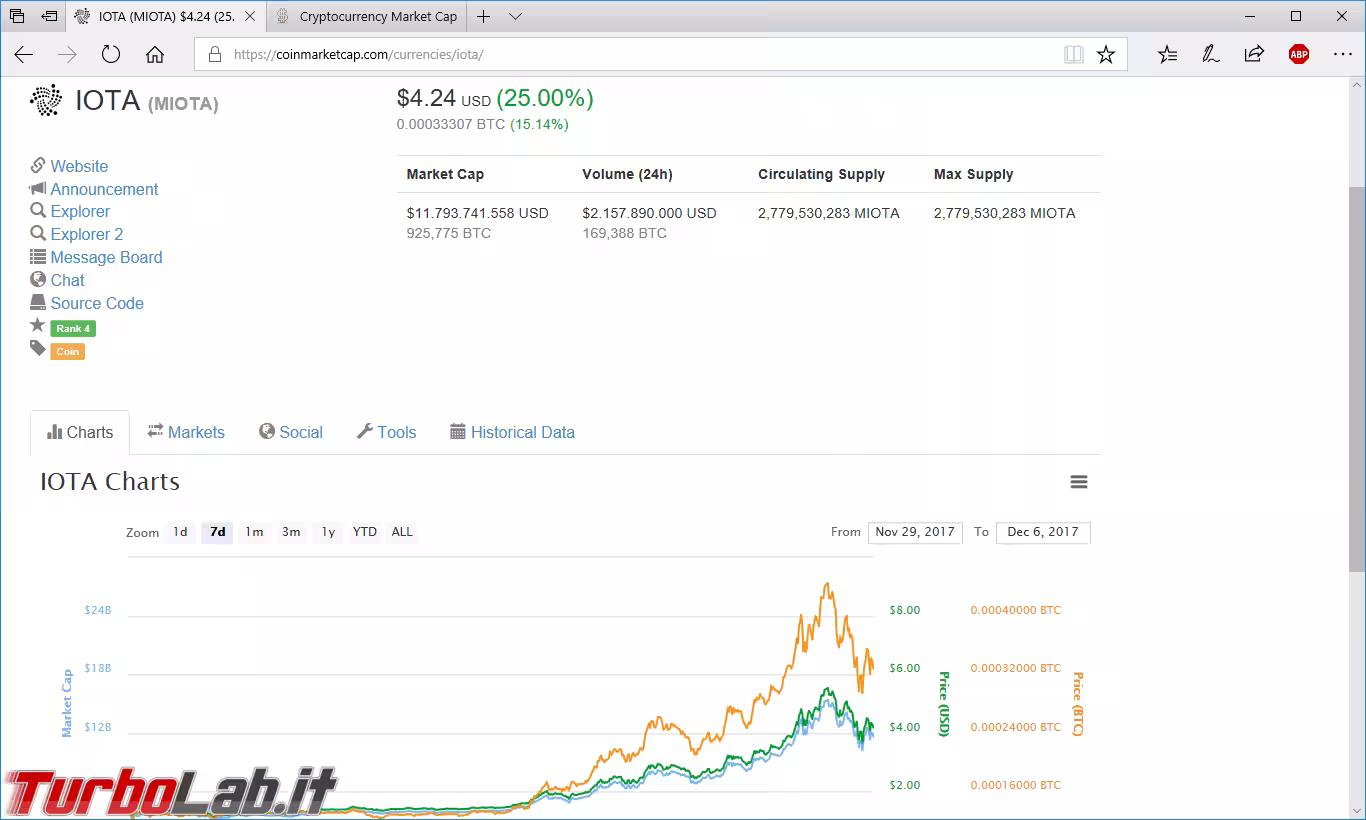Switch to the Historical Data tab
This screenshot has height=820, width=1366.
tap(512, 432)
